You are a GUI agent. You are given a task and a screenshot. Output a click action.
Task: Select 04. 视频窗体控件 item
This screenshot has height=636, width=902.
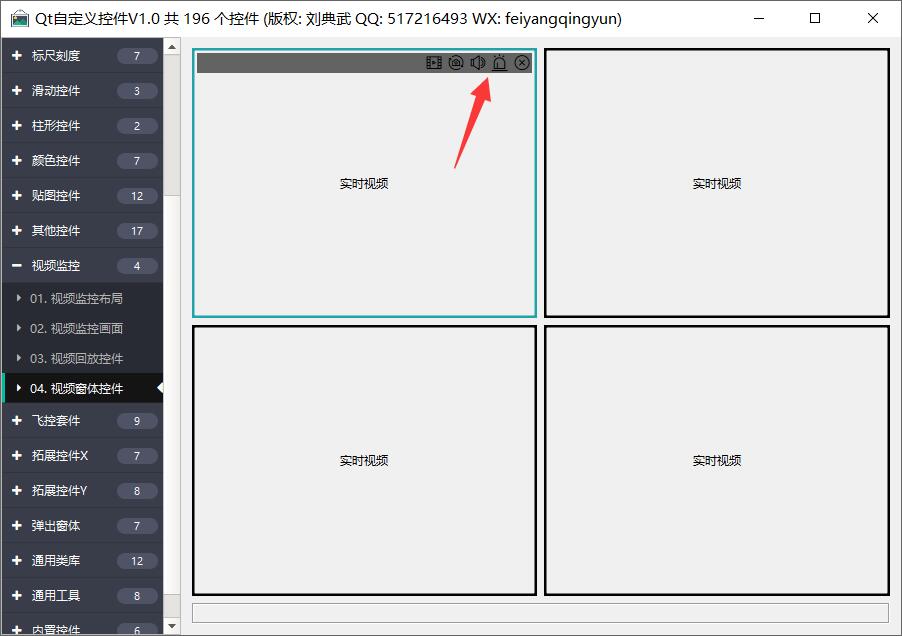click(76, 389)
